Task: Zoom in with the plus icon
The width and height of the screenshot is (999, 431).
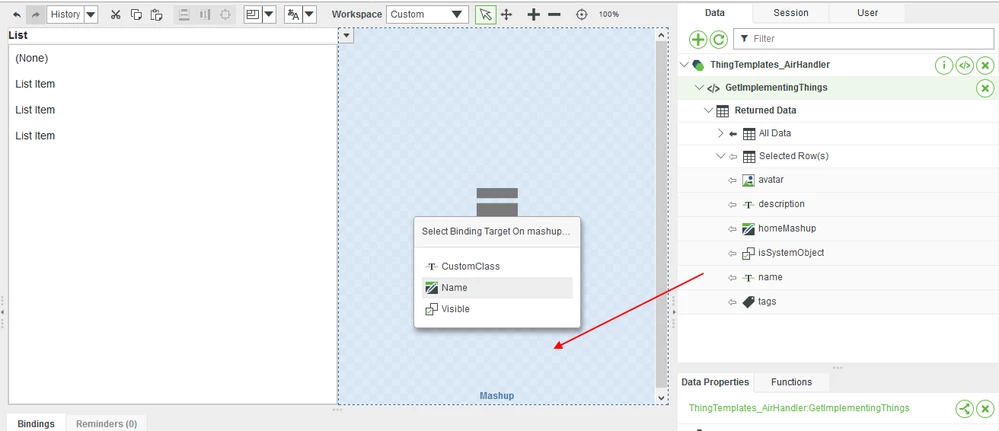Action: (534, 14)
